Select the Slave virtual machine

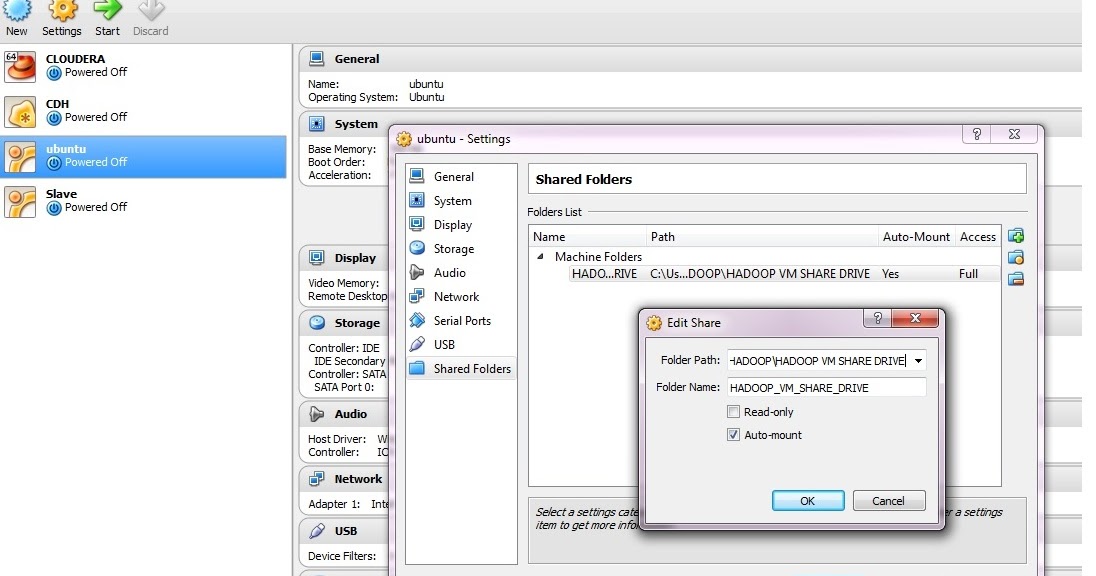coord(143,201)
